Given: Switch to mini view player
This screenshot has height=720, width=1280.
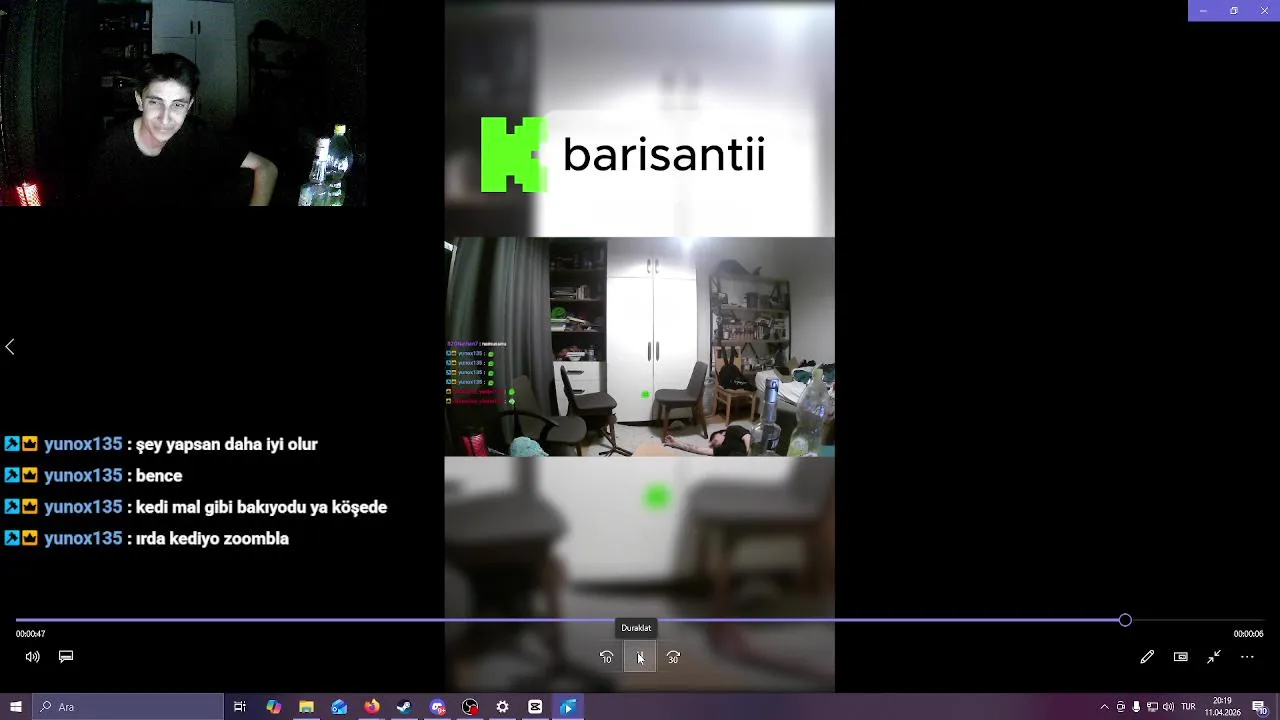Looking at the screenshot, I should pyautogui.click(x=1181, y=657).
